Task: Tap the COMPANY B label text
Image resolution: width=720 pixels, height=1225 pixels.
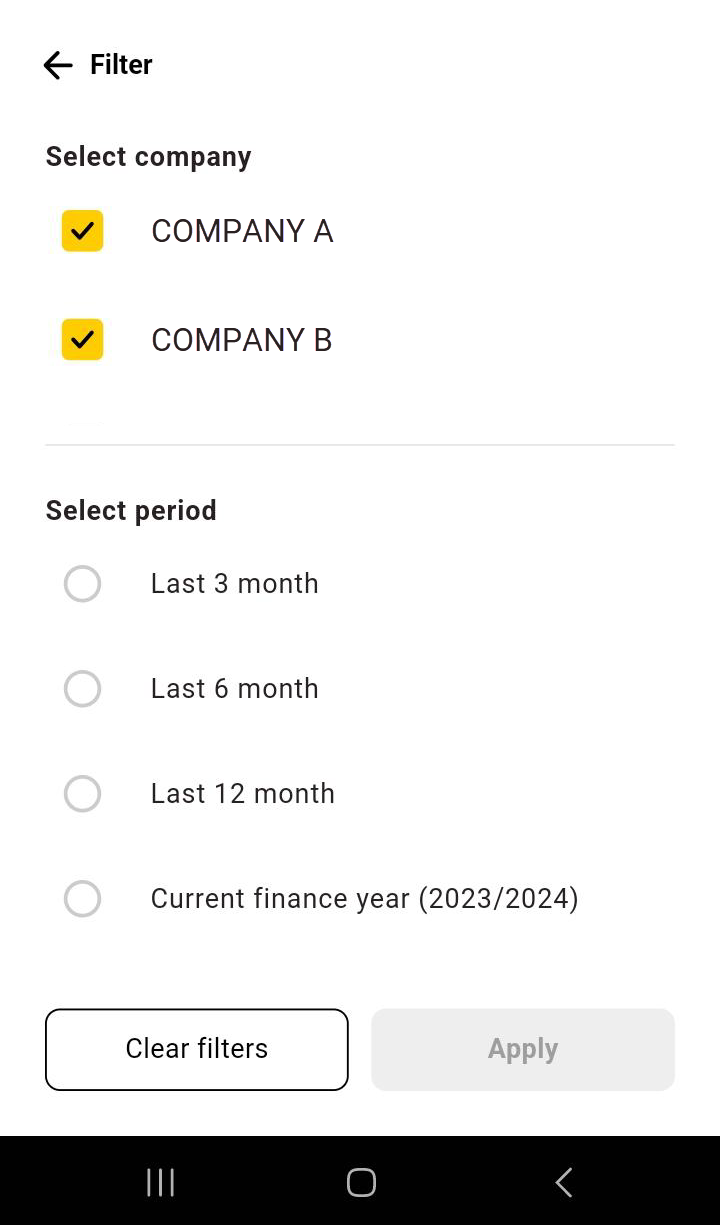Action: click(242, 339)
